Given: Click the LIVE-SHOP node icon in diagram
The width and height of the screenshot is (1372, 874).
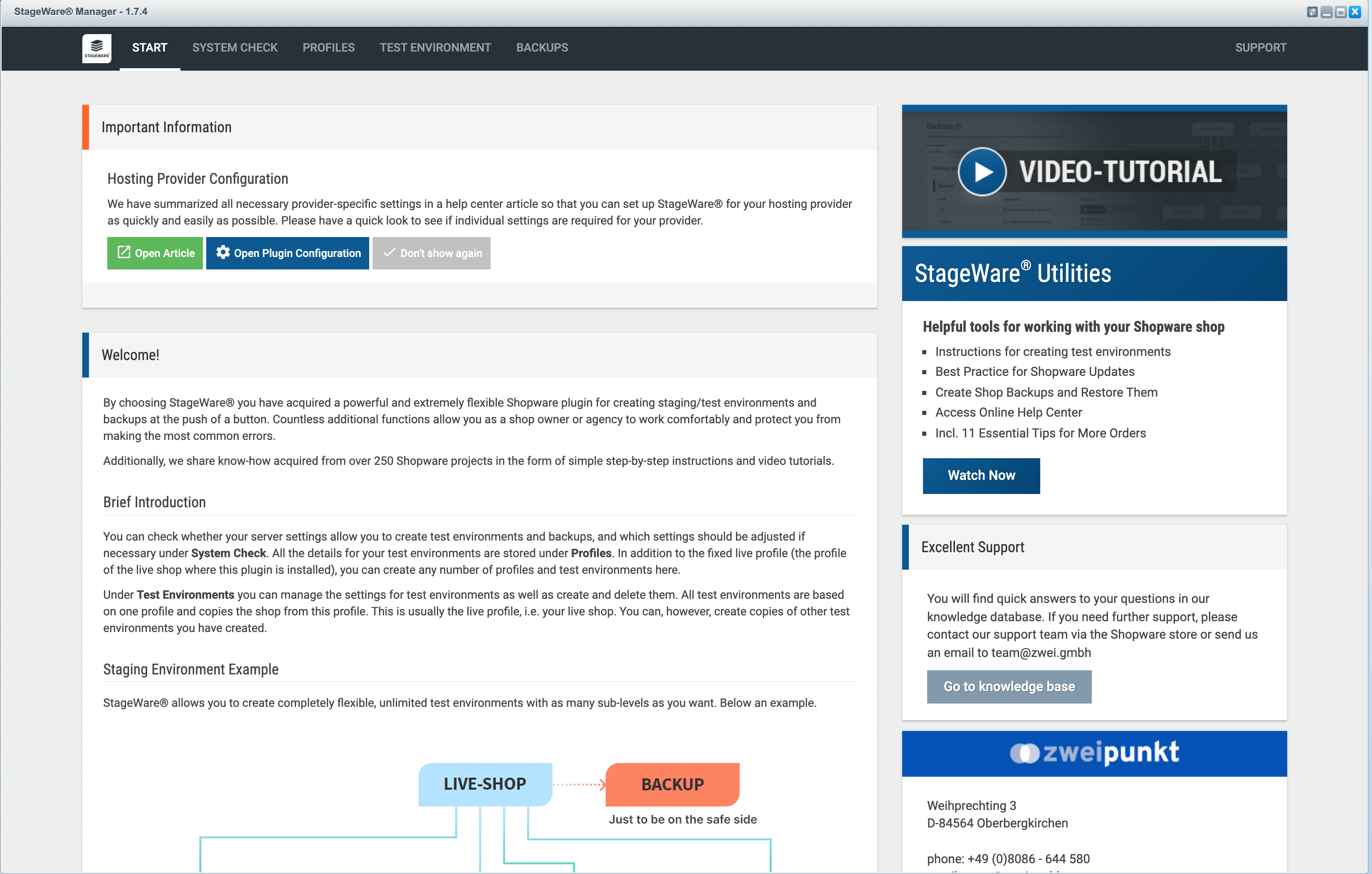Looking at the screenshot, I should coord(484,783).
